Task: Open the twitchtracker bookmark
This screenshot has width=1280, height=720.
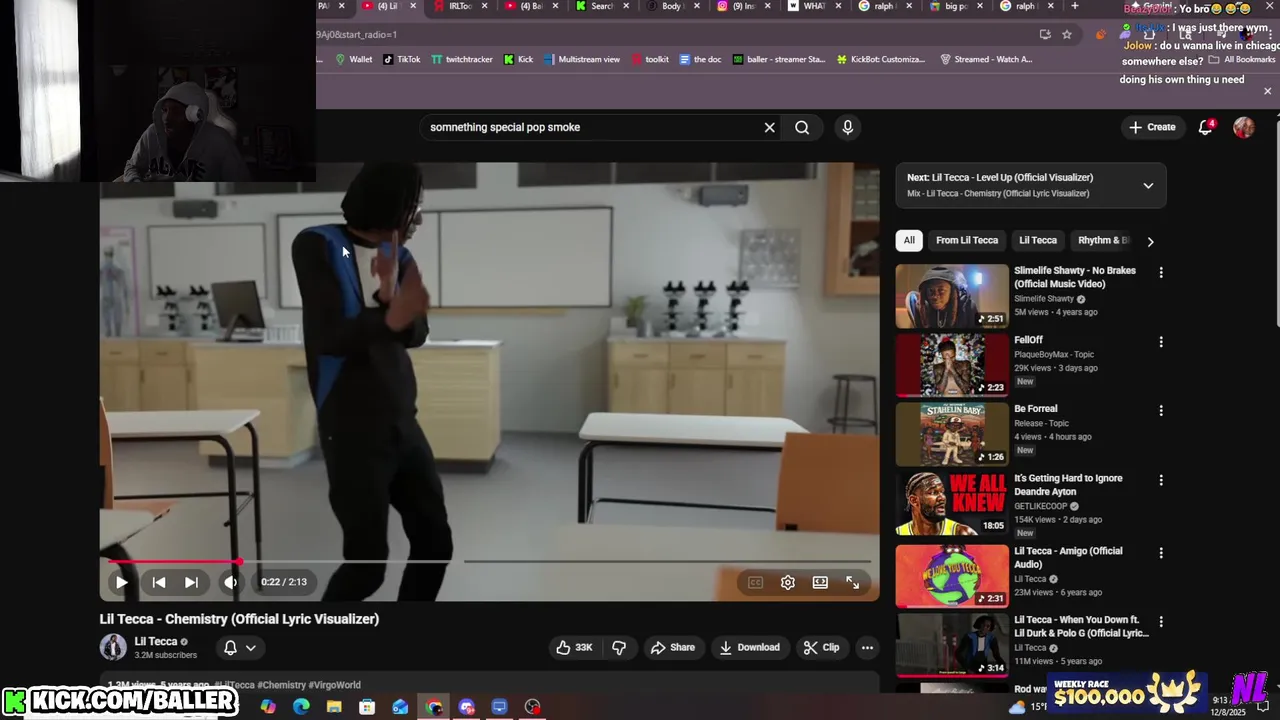Action: (461, 59)
